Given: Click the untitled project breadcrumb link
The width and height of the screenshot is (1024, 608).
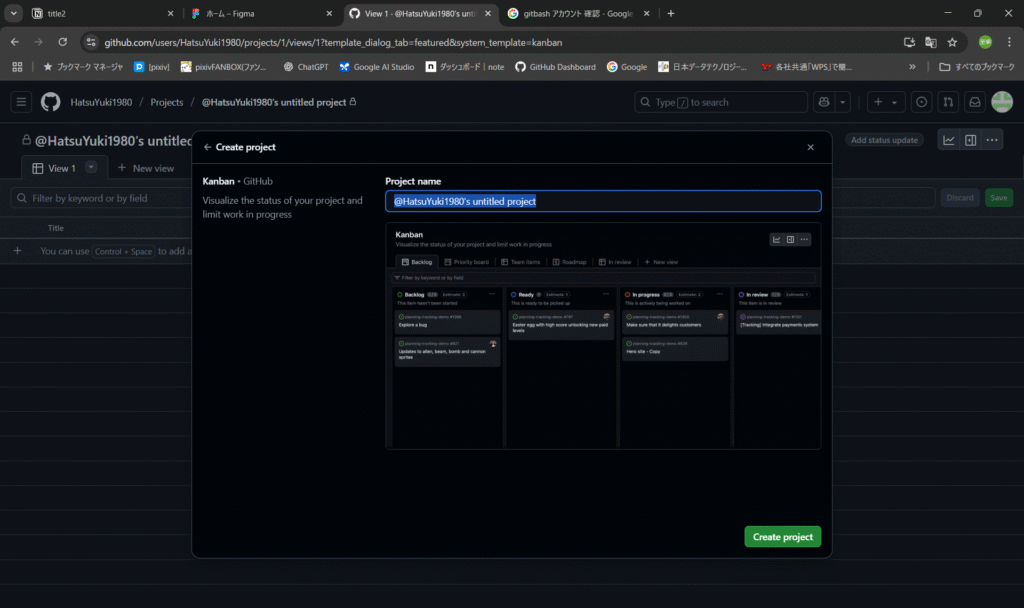Looking at the screenshot, I should pos(274,103).
